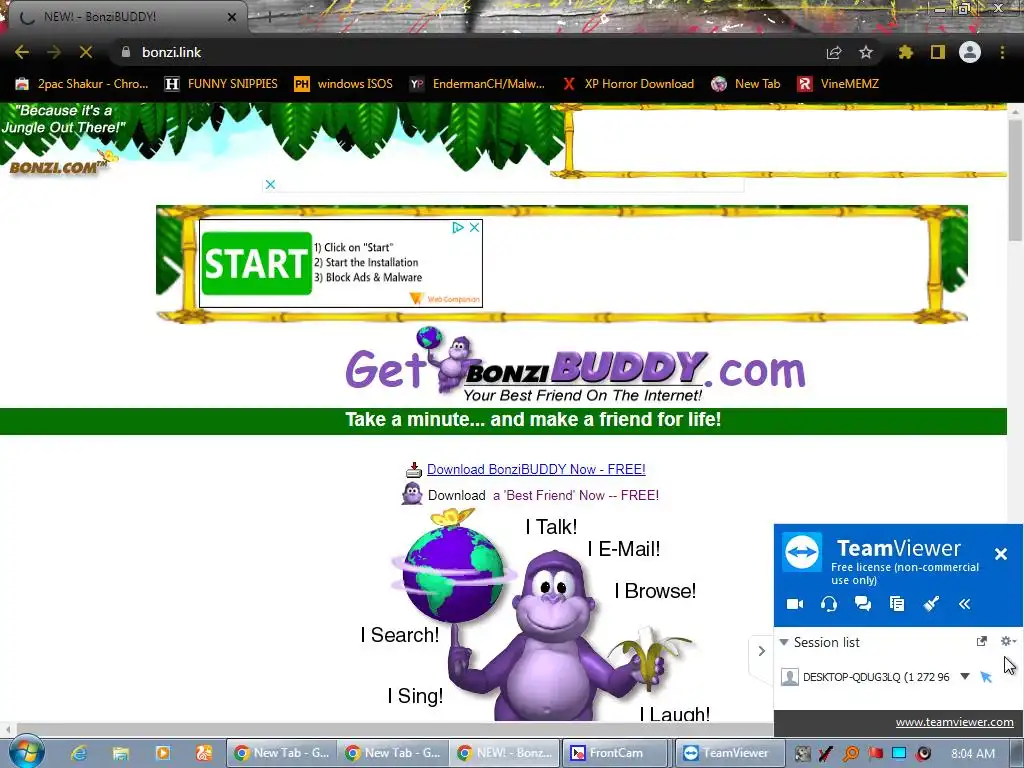
Task: Open TeamViewer audio headset option
Action: (829, 603)
